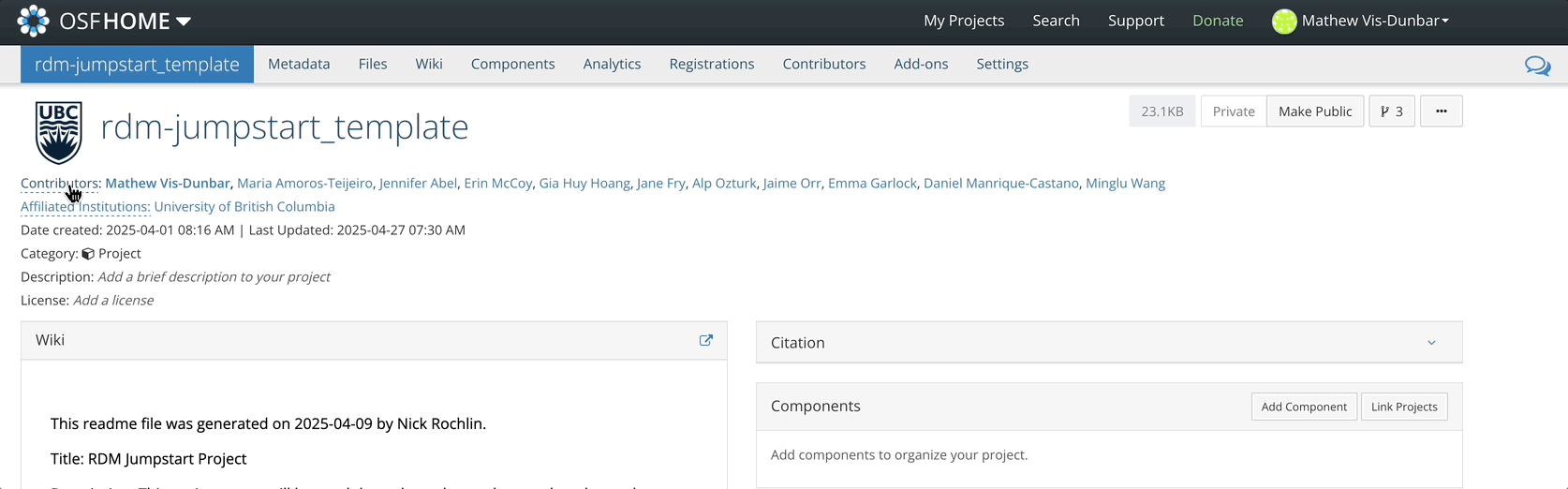Viewport: 1568px width, 489px height.
Task: Click 'Add components to organize your project' text
Action: (899, 455)
